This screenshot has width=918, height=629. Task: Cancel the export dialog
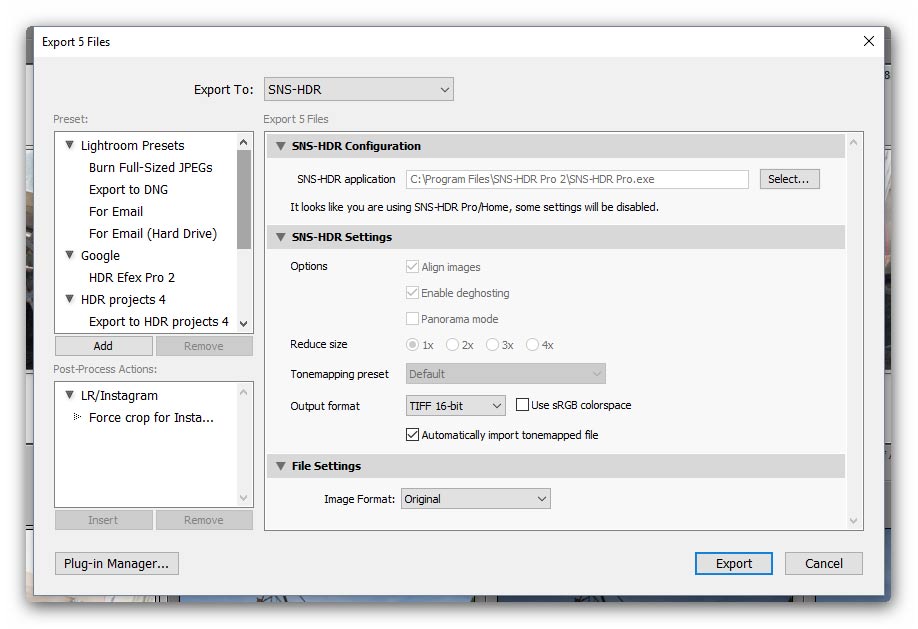click(x=824, y=563)
